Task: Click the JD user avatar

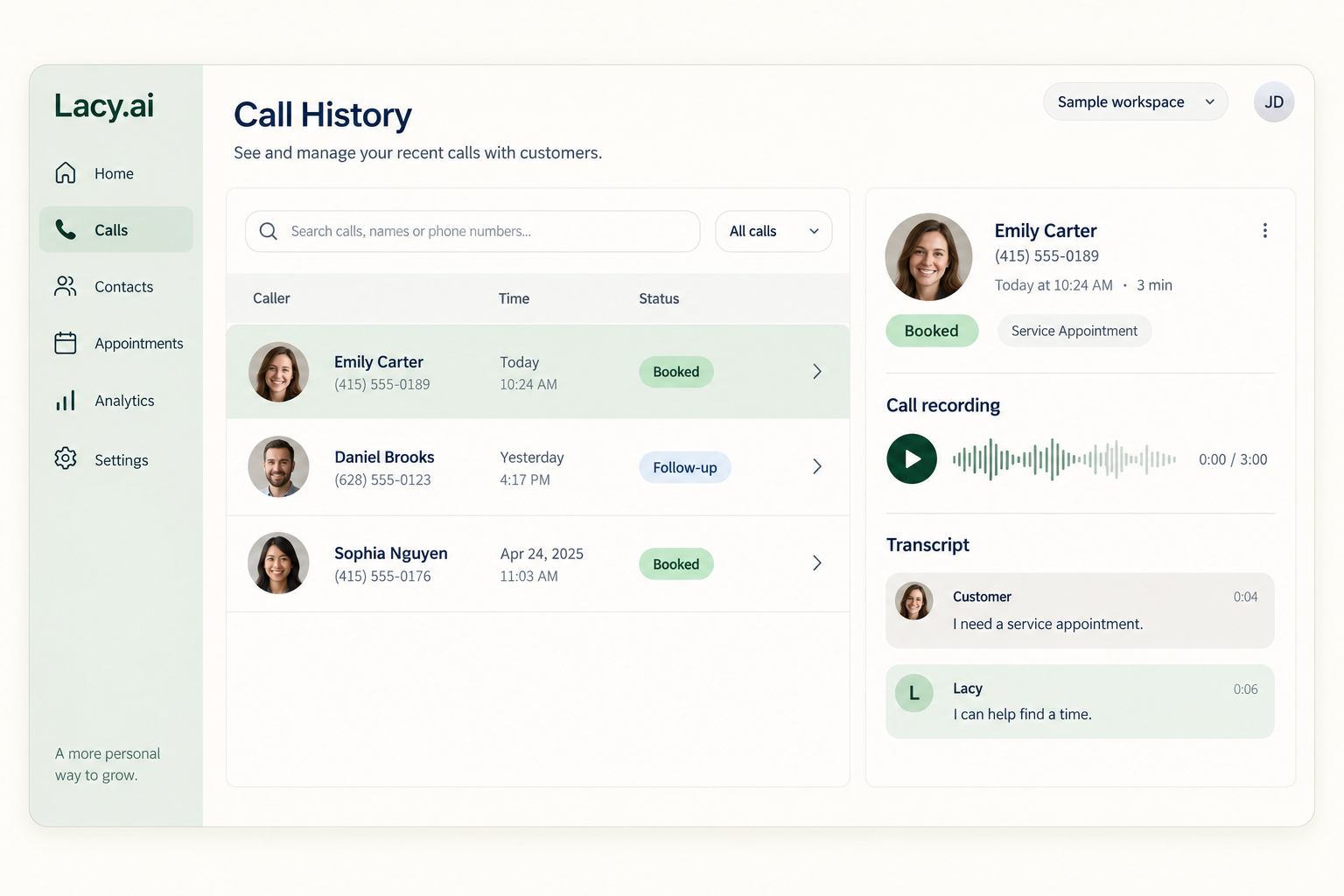Action: (x=1274, y=102)
